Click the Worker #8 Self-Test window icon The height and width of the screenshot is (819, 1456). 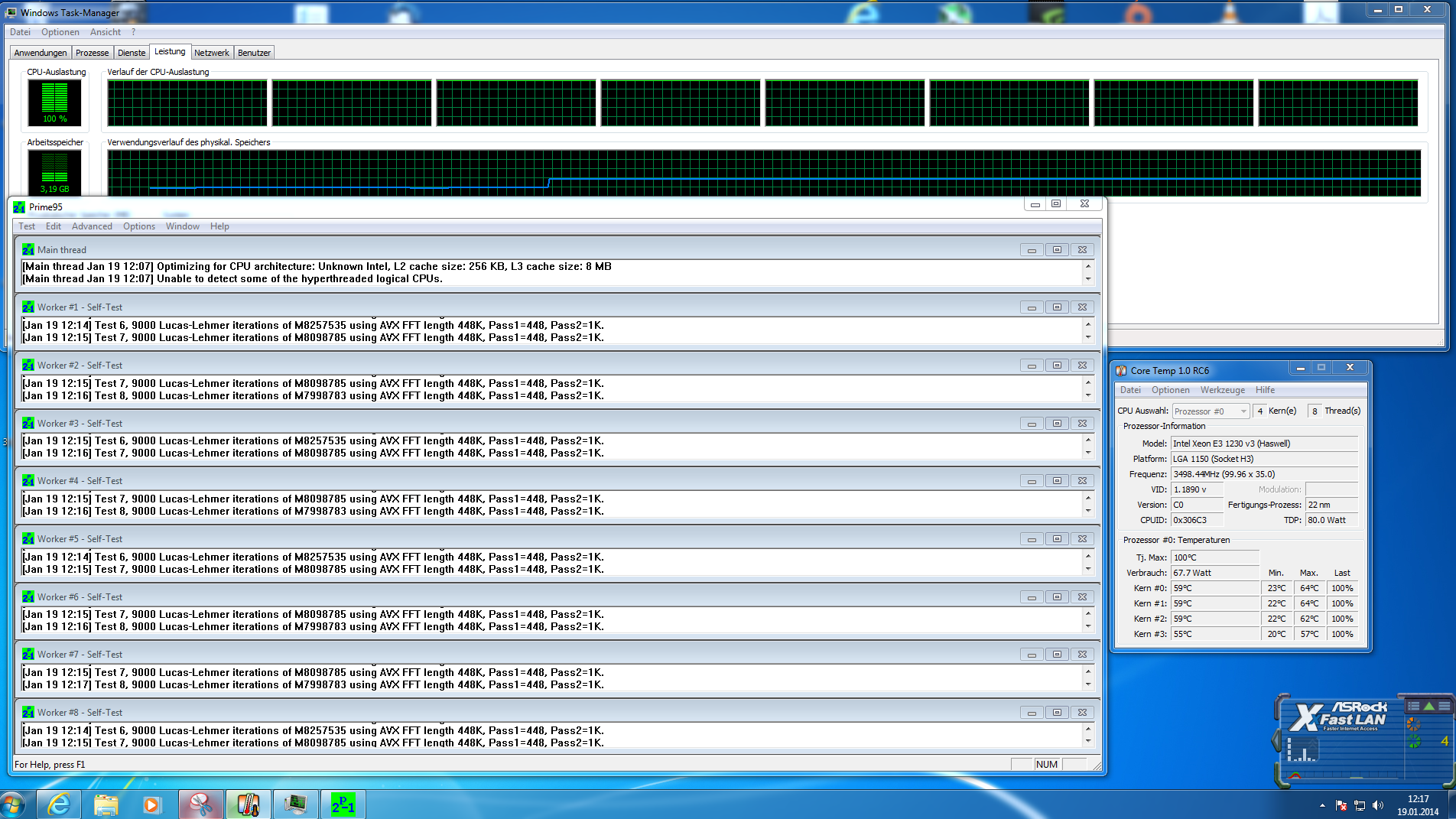click(x=28, y=713)
